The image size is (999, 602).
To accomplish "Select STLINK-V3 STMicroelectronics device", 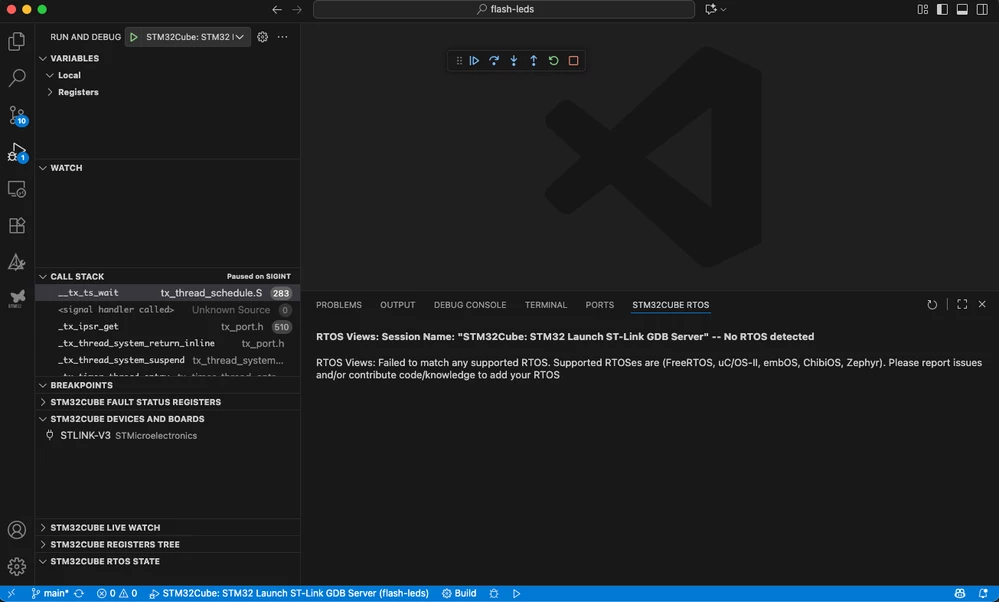I will (x=168, y=436).
